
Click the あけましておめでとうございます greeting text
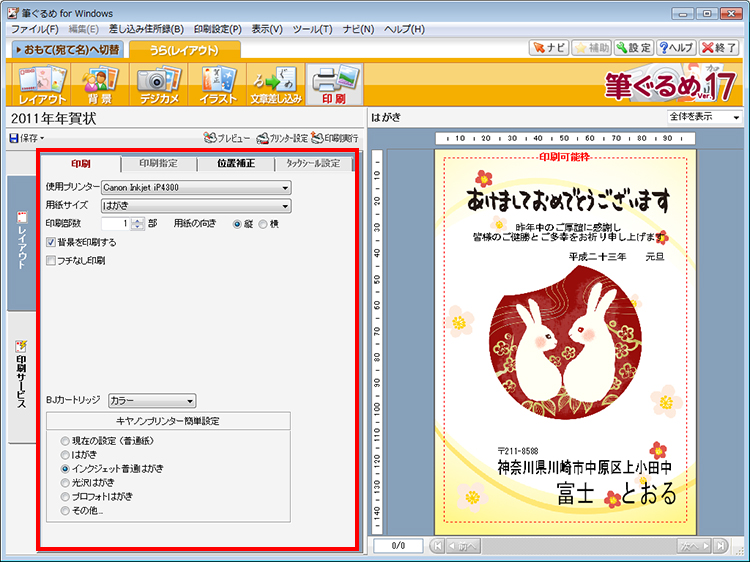[567, 199]
